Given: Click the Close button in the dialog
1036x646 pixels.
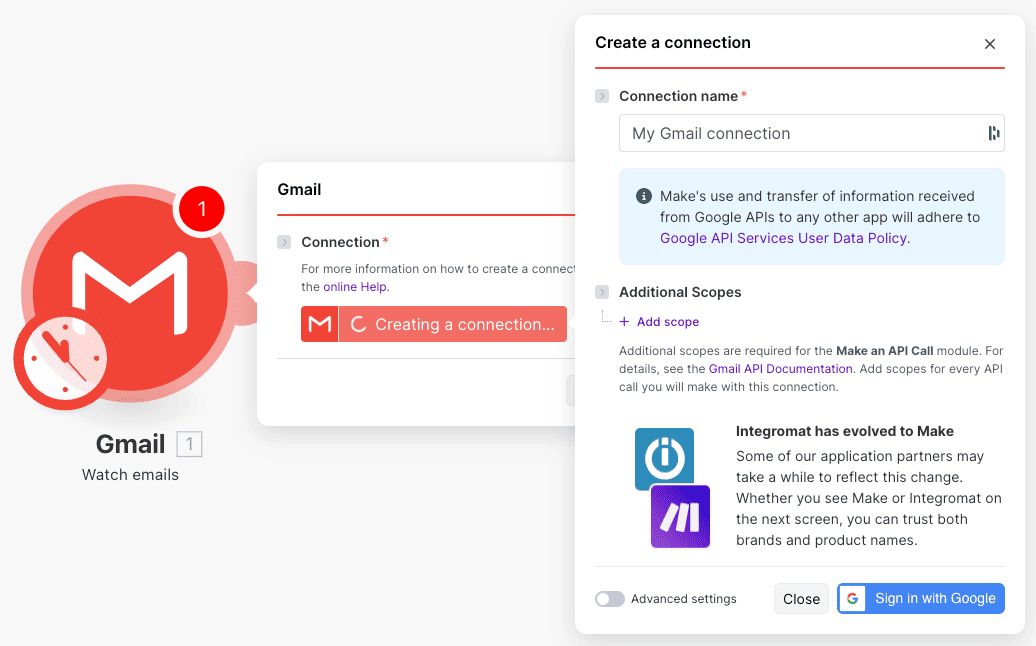Looking at the screenshot, I should pos(801,598).
